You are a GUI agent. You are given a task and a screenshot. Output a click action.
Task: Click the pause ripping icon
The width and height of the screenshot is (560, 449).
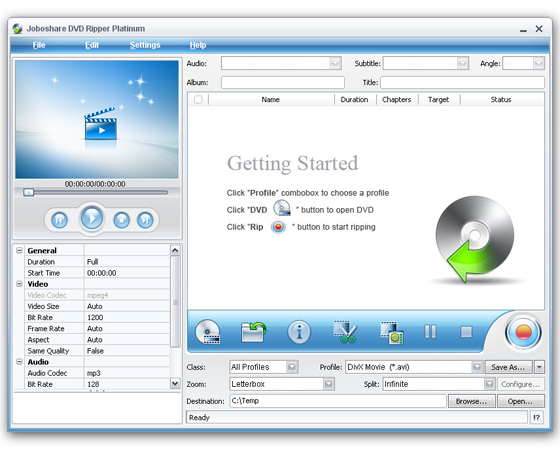pos(430,332)
